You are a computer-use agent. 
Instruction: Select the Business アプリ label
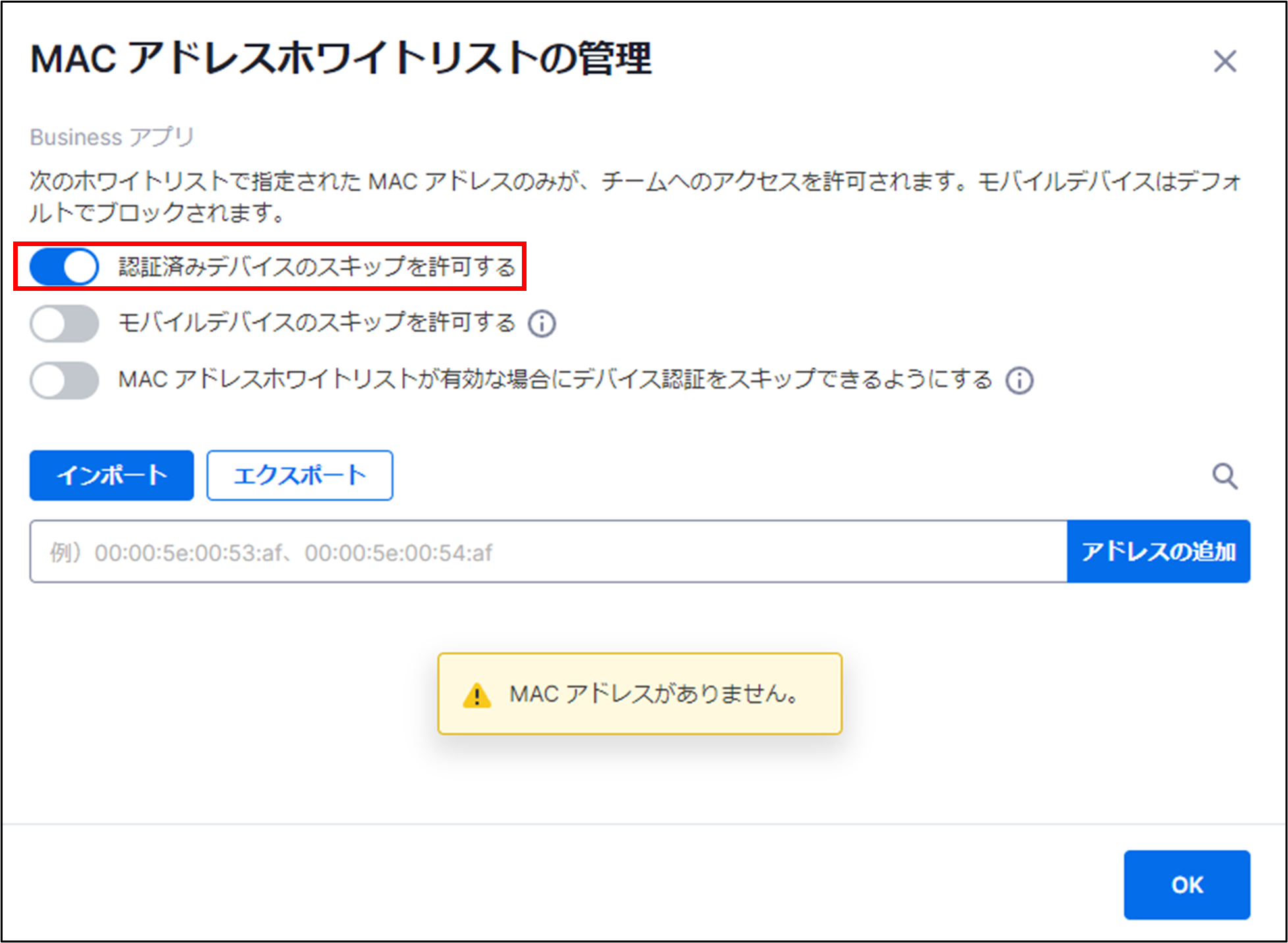[112, 137]
